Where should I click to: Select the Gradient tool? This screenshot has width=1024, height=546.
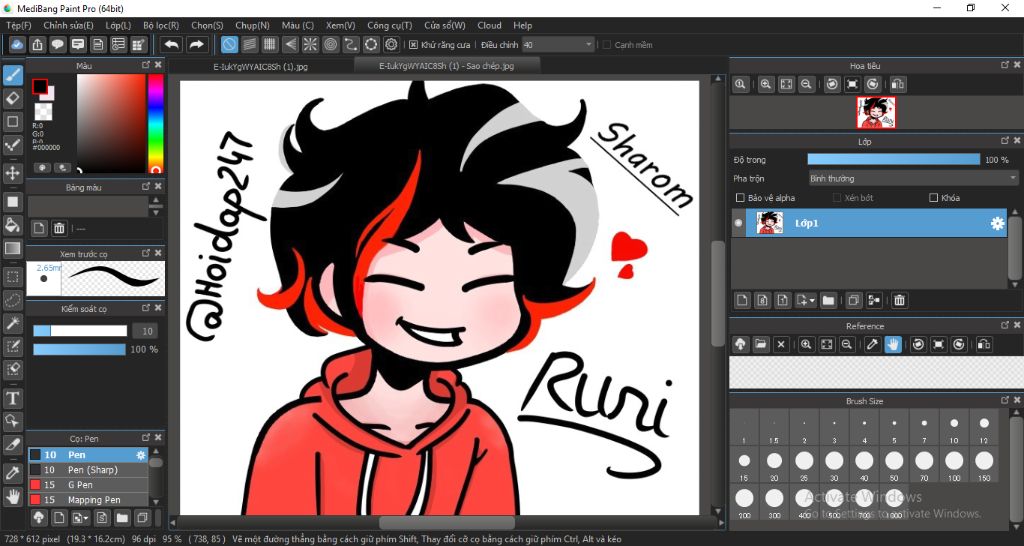12,248
